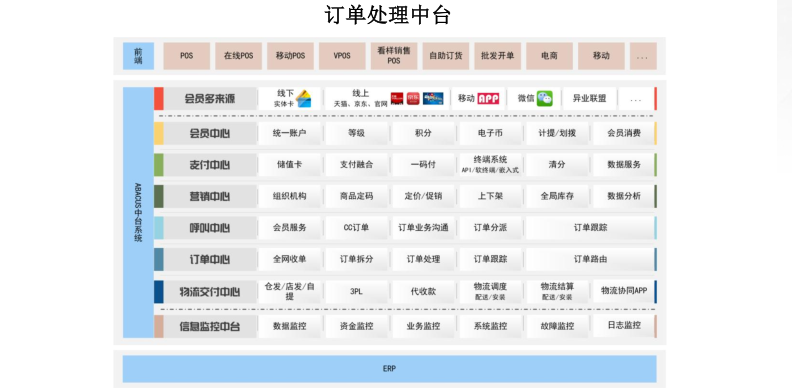
Task: Select the 看样销售 POS box
Action: [394, 56]
